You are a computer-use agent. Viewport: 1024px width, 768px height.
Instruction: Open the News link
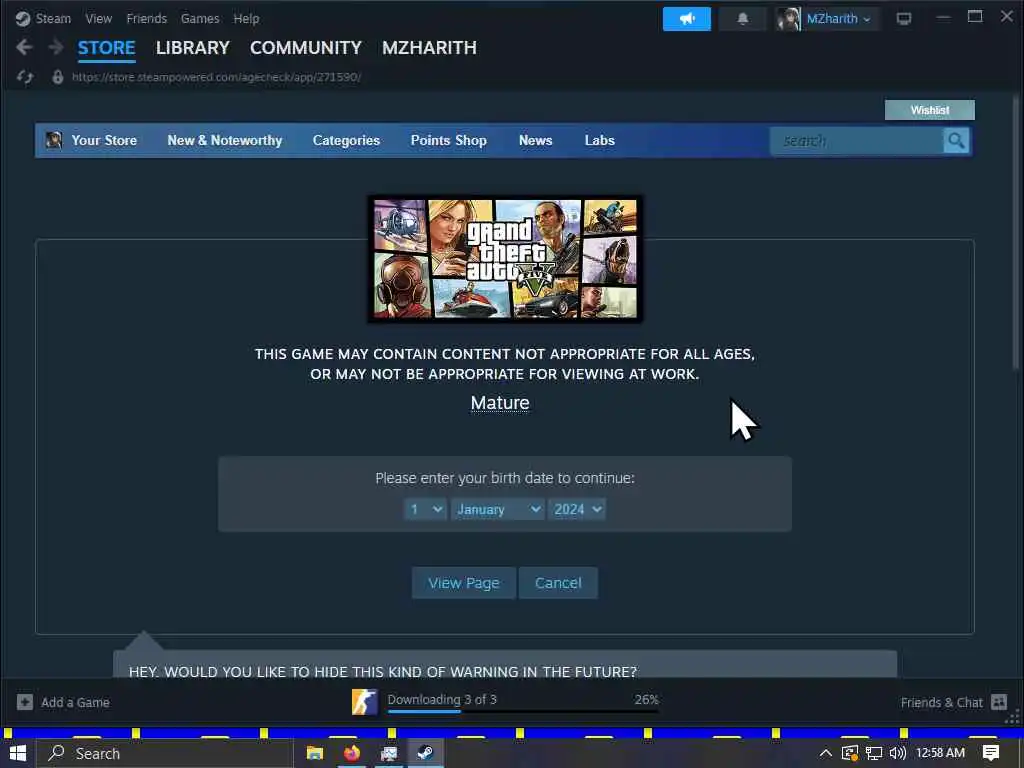(536, 140)
